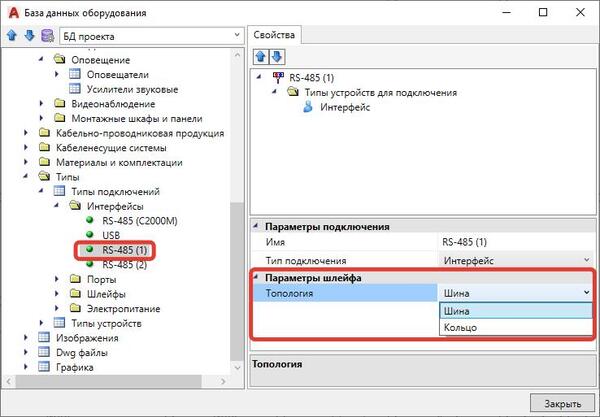Click the down arrow in database toolbar
Screen dimensions: 600x417
(27, 37)
